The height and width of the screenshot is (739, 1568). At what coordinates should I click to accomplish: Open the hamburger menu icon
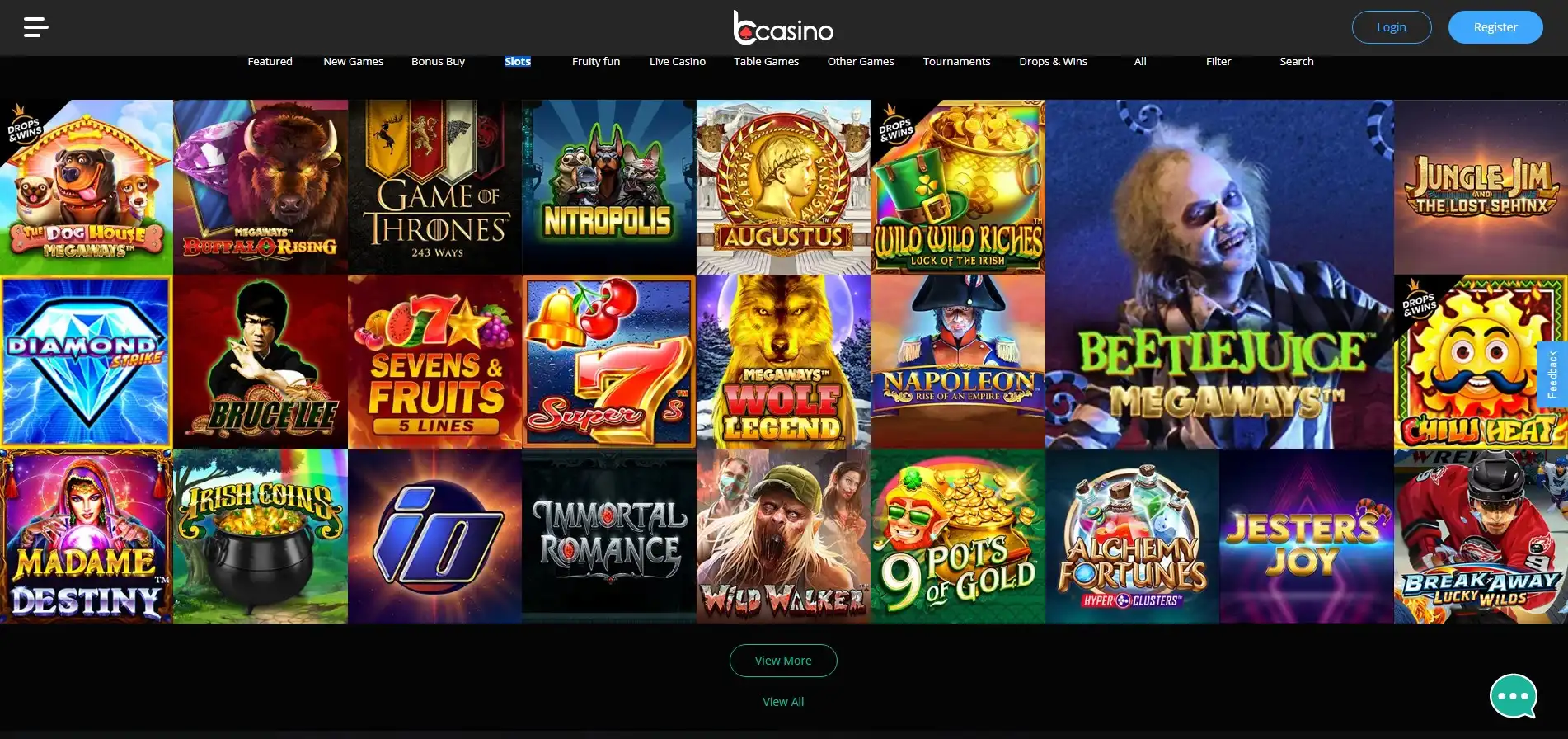[35, 27]
